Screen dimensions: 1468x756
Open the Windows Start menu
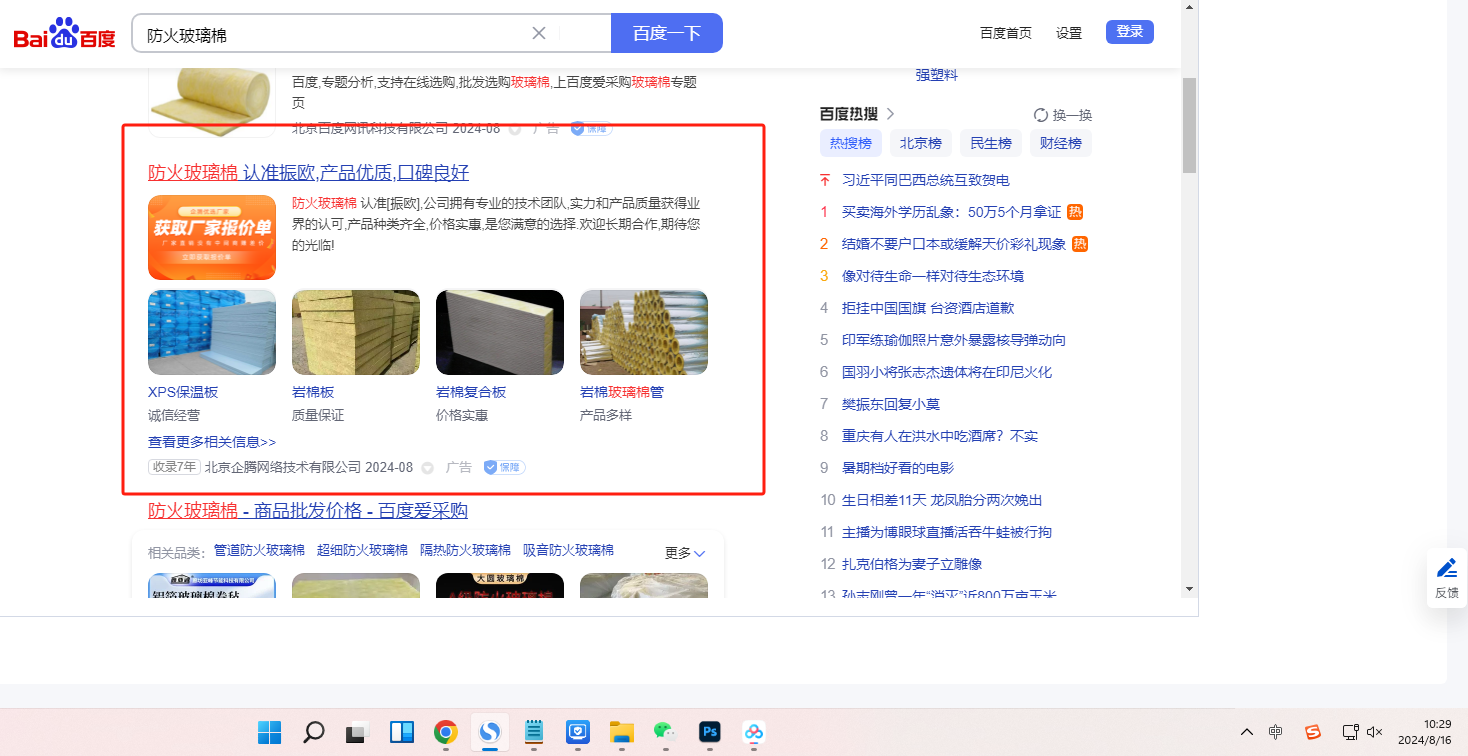point(270,732)
